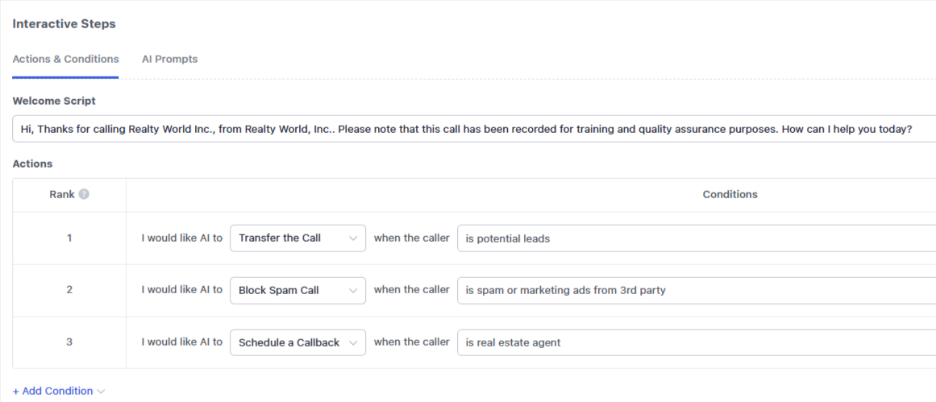Click into the Welcome Script text field

click(470, 129)
